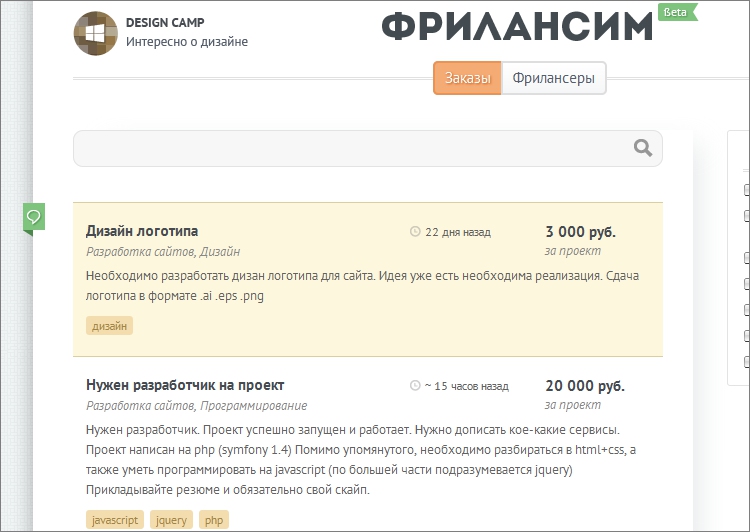Filter by the php tag
The width and height of the screenshot is (750, 532).
tap(214, 520)
